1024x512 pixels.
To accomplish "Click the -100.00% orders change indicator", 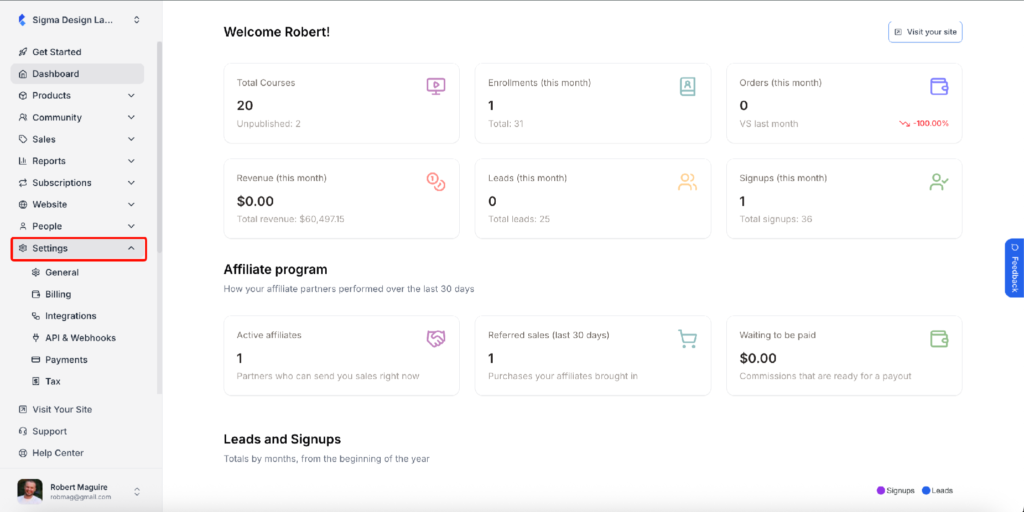I will [924, 123].
